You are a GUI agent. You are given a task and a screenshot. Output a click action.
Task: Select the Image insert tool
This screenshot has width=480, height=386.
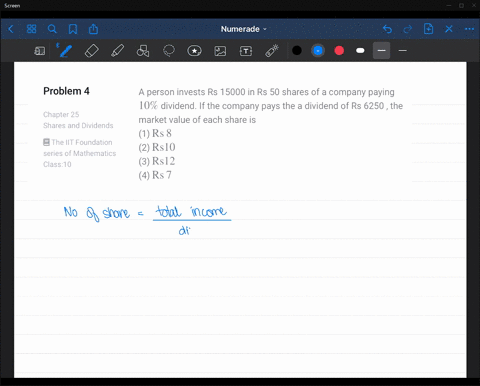click(x=220, y=51)
